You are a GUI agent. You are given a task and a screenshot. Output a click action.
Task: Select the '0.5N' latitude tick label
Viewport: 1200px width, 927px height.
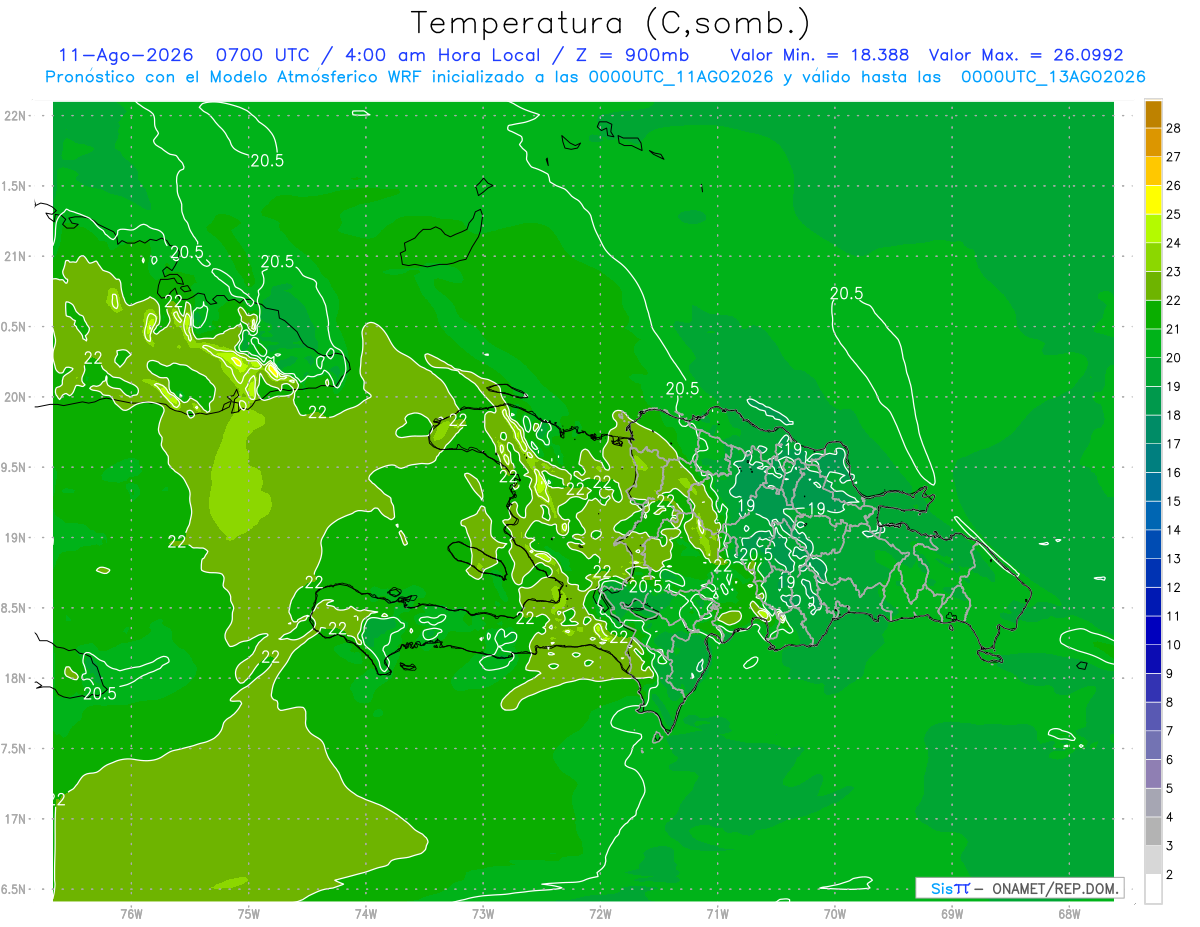tap(16, 328)
